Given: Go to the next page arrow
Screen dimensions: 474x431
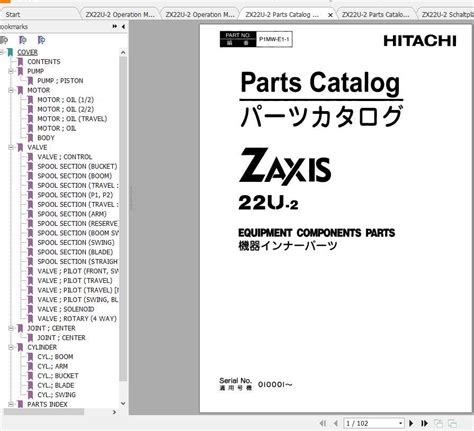Looking at the screenshot, I should point(411,423).
